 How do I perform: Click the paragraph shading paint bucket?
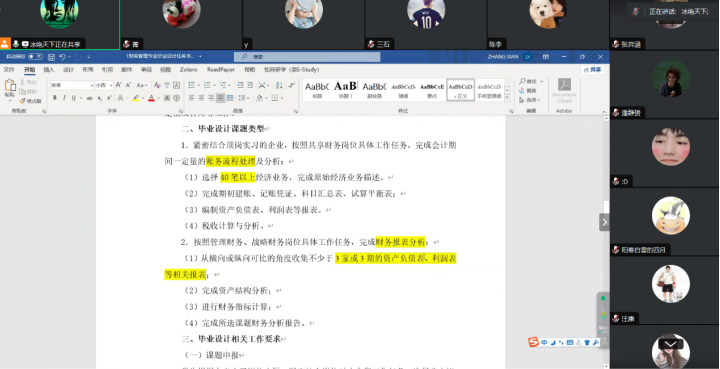pos(259,98)
